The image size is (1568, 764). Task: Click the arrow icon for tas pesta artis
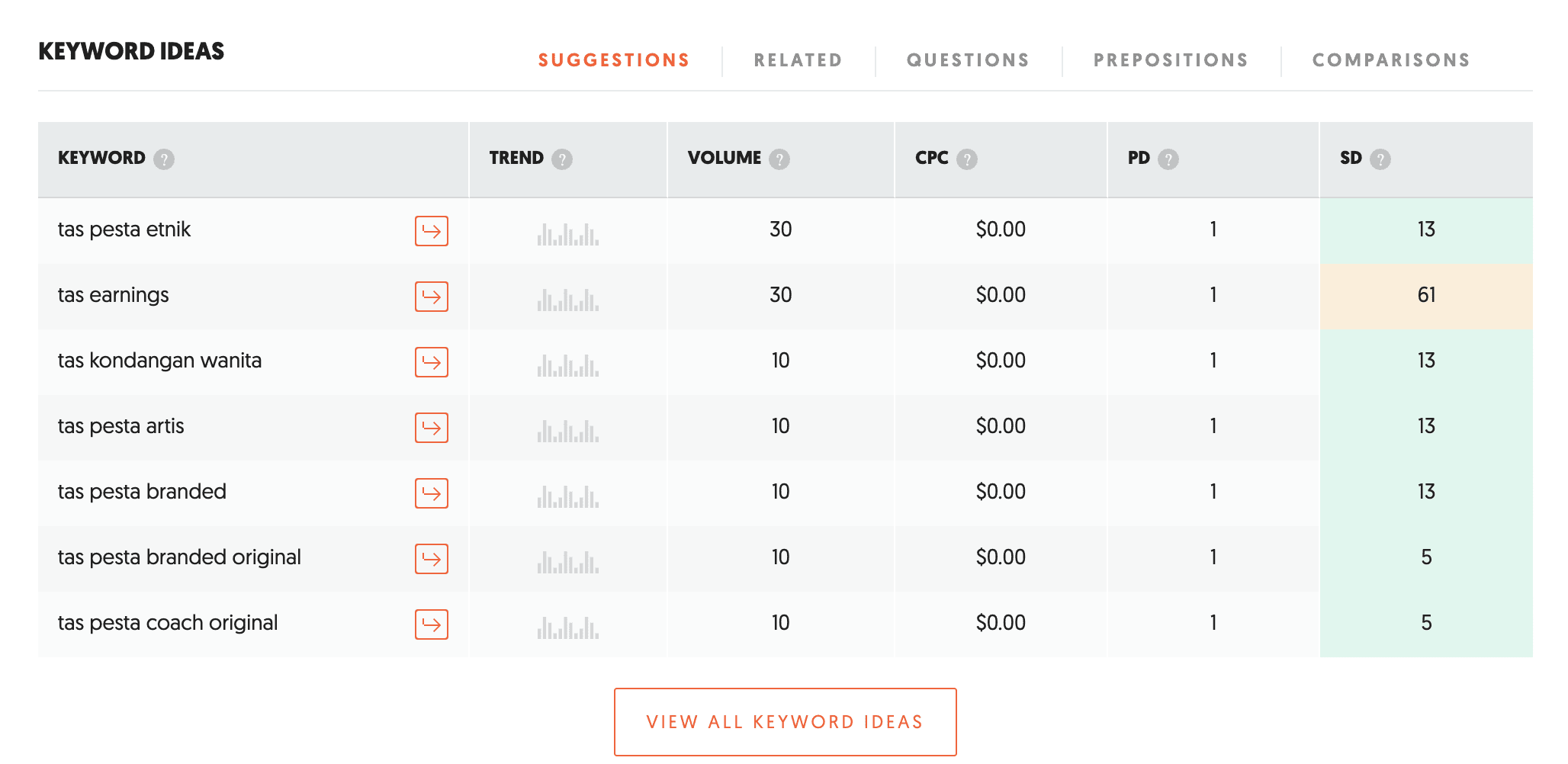click(432, 428)
